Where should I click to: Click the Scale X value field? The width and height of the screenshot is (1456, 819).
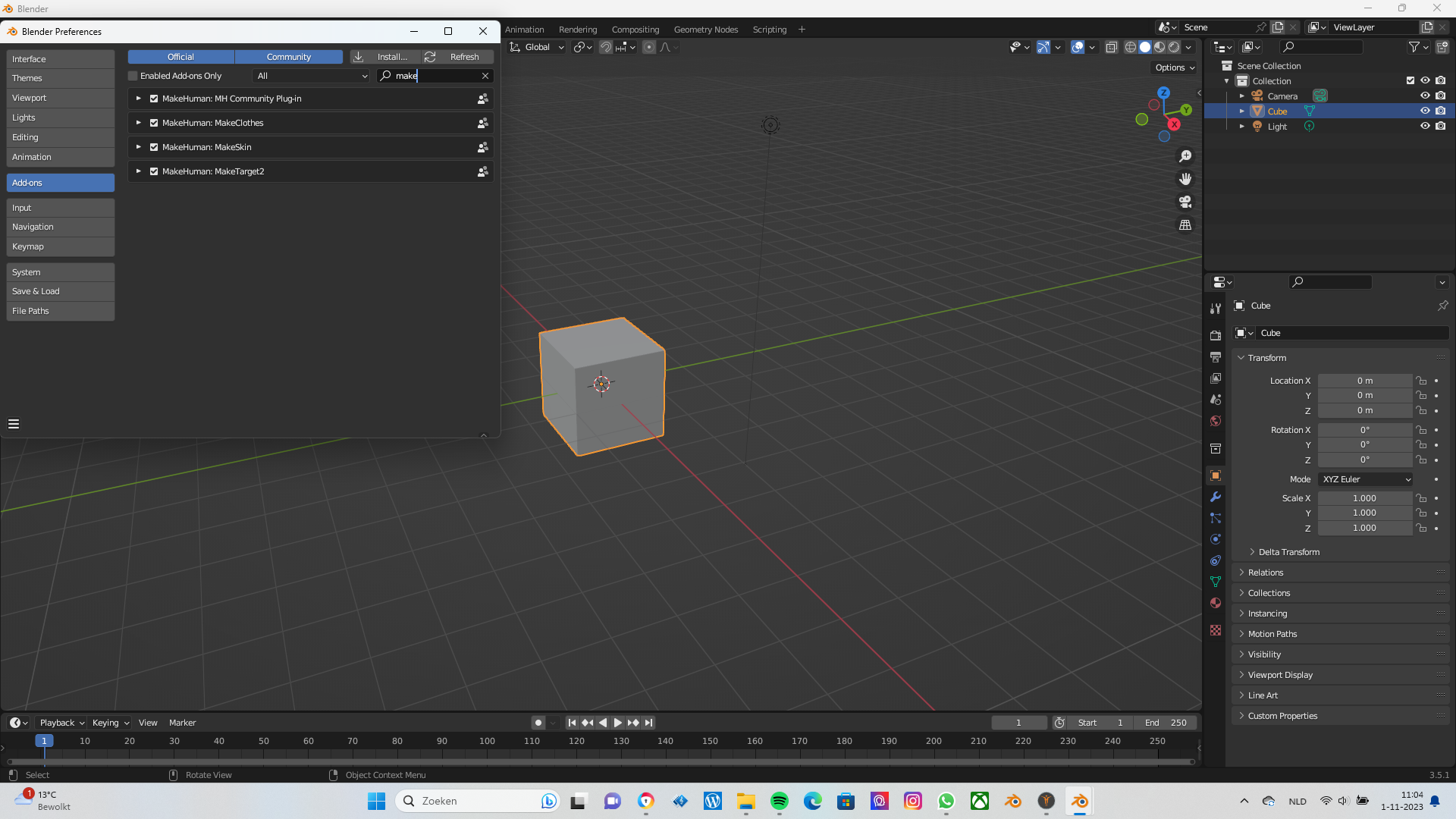point(1364,498)
